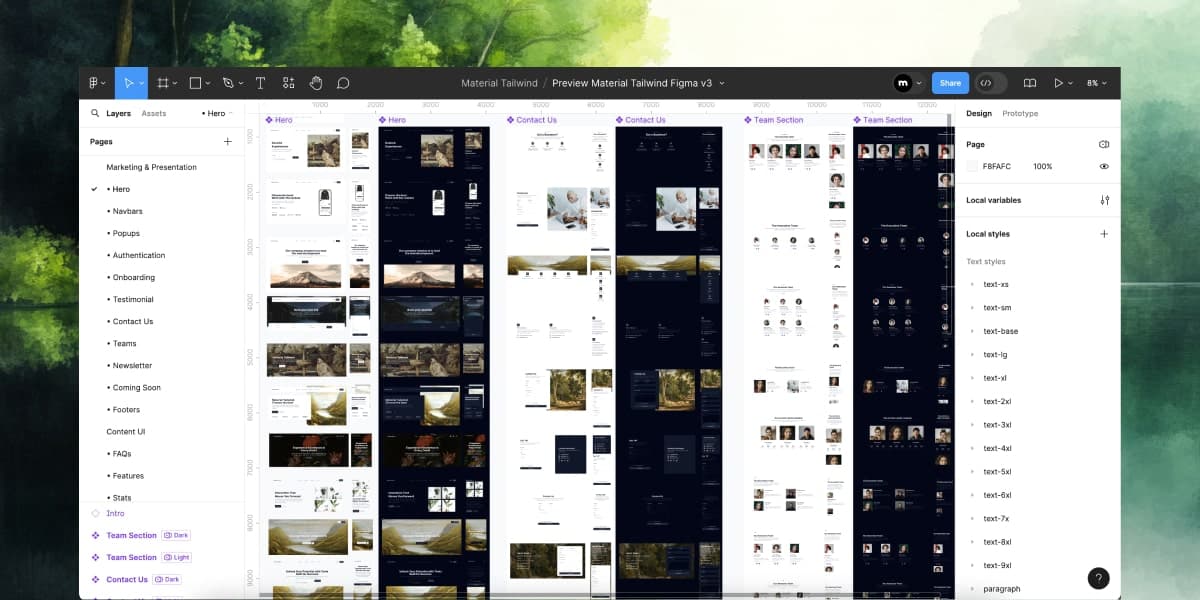This screenshot has height=600, width=1200.
Task: Click the F8FAFC page color swatch
Action: [x=972, y=167]
